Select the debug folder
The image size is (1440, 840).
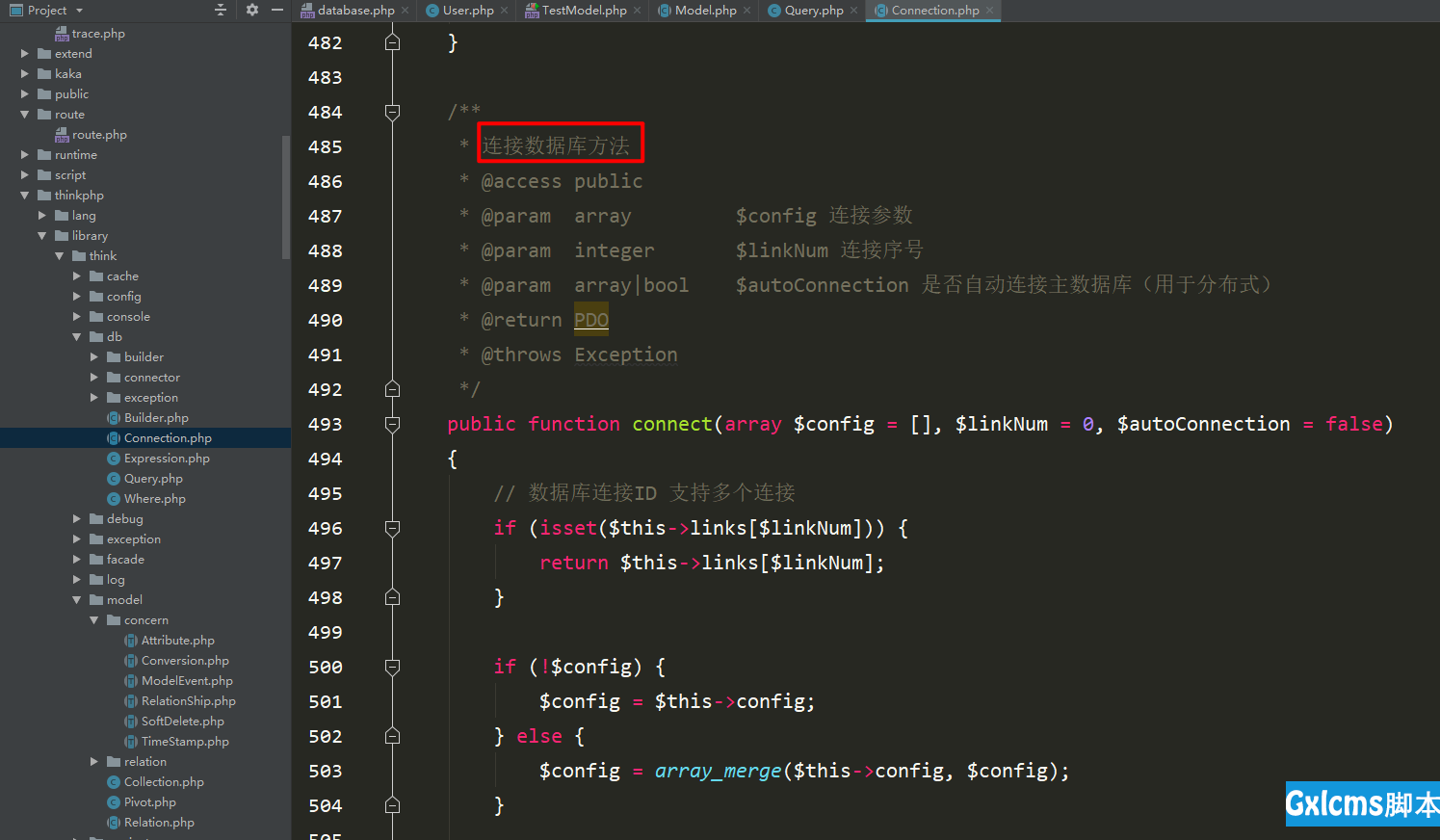coord(124,519)
